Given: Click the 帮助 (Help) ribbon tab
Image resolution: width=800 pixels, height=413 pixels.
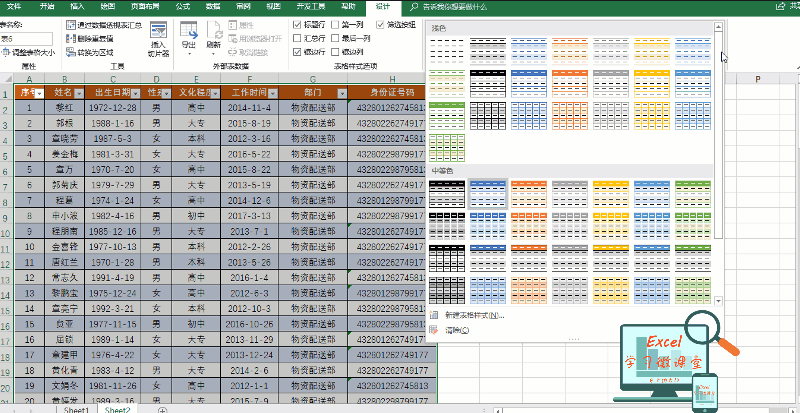Looking at the screenshot, I should pos(348,7).
